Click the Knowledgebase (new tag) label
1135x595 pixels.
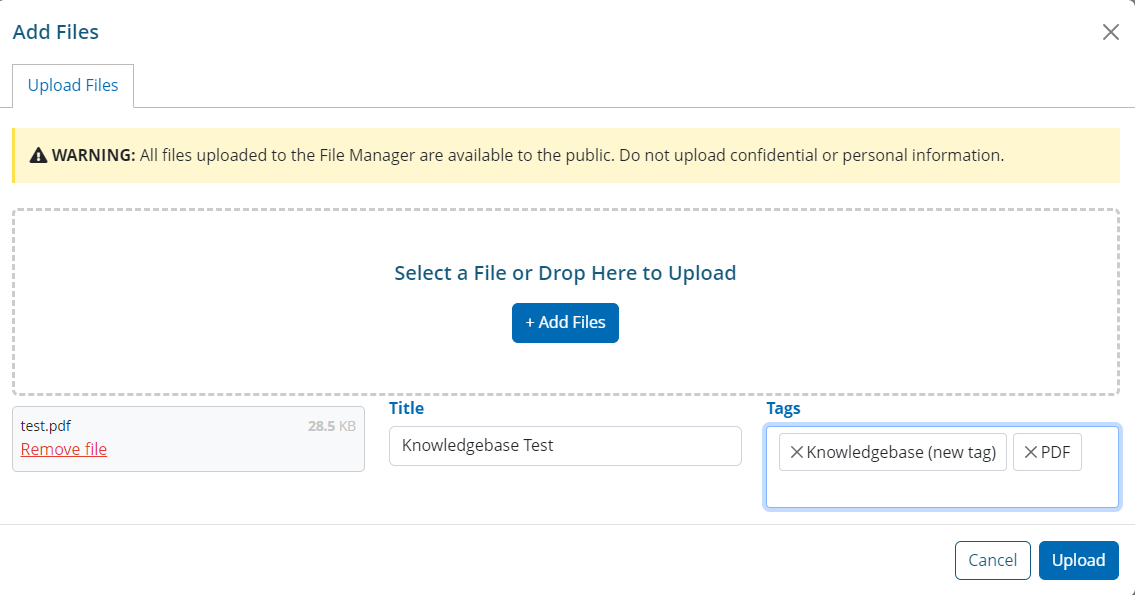pyautogui.click(x=901, y=452)
